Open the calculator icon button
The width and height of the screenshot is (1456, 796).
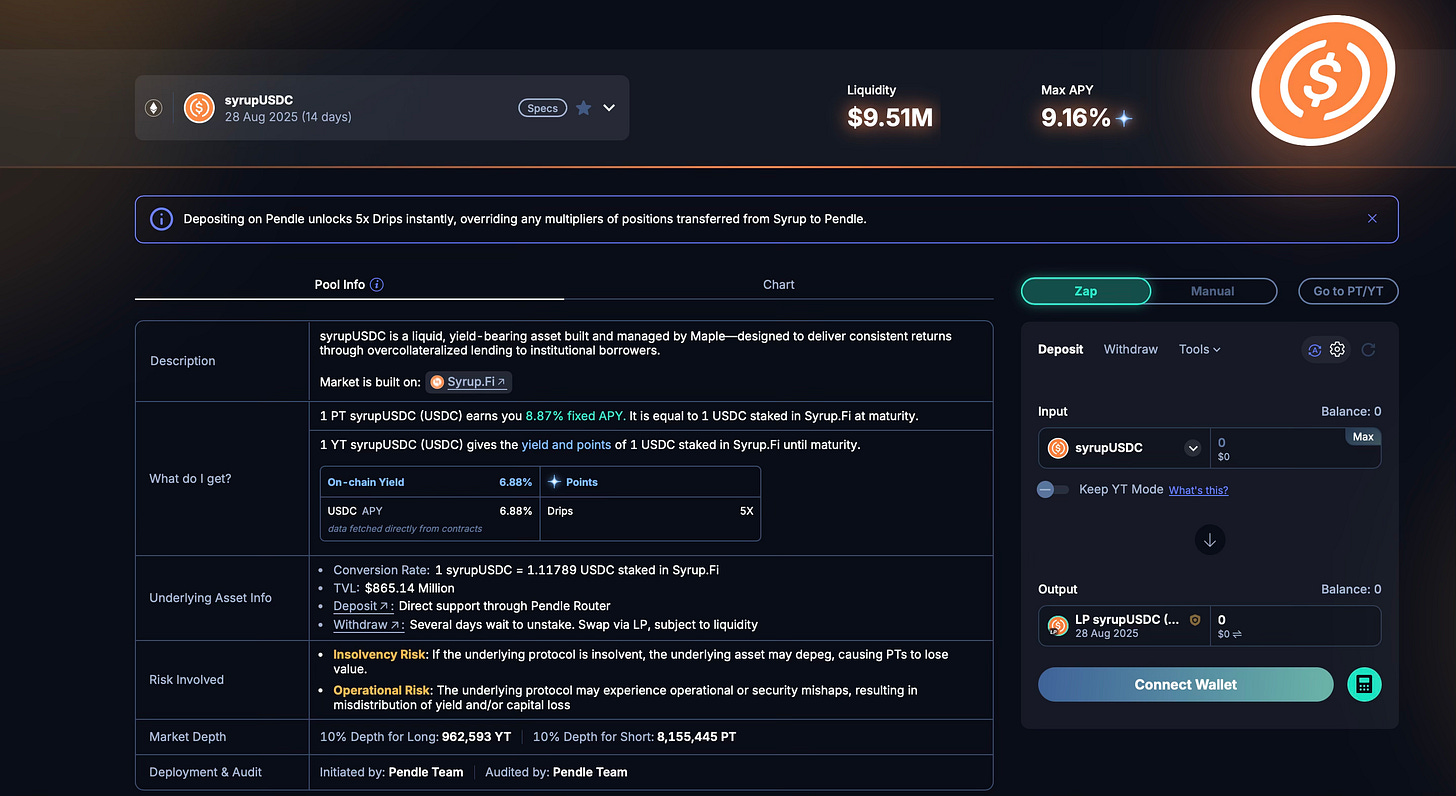point(1364,685)
